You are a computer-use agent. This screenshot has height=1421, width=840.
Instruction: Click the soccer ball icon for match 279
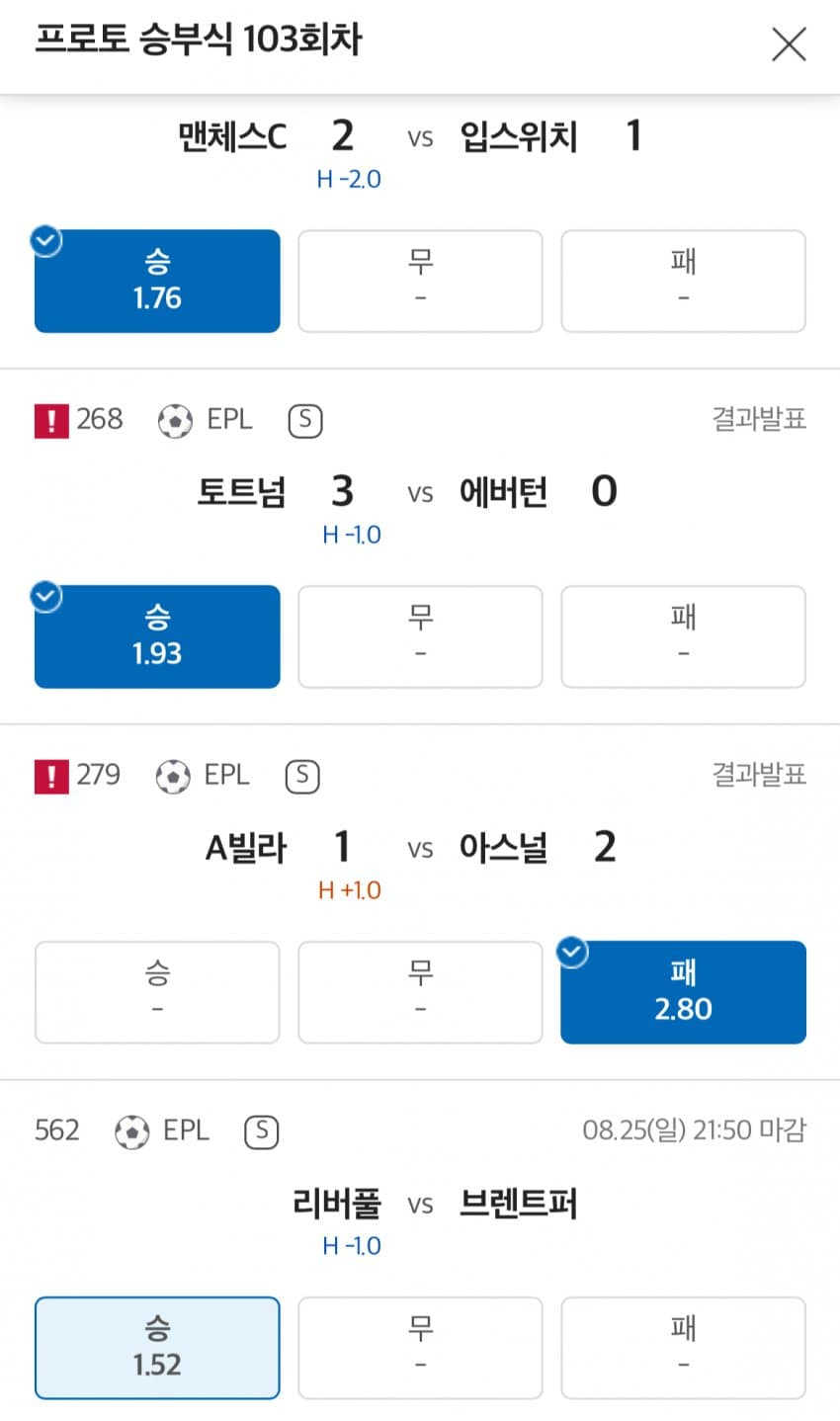click(x=173, y=778)
